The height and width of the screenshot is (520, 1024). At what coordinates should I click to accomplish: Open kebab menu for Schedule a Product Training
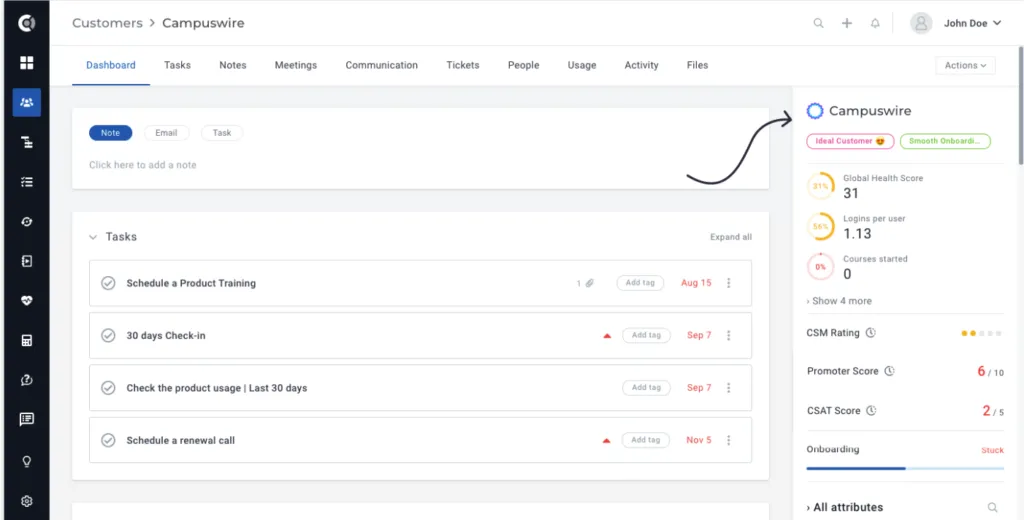[x=729, y=283]
